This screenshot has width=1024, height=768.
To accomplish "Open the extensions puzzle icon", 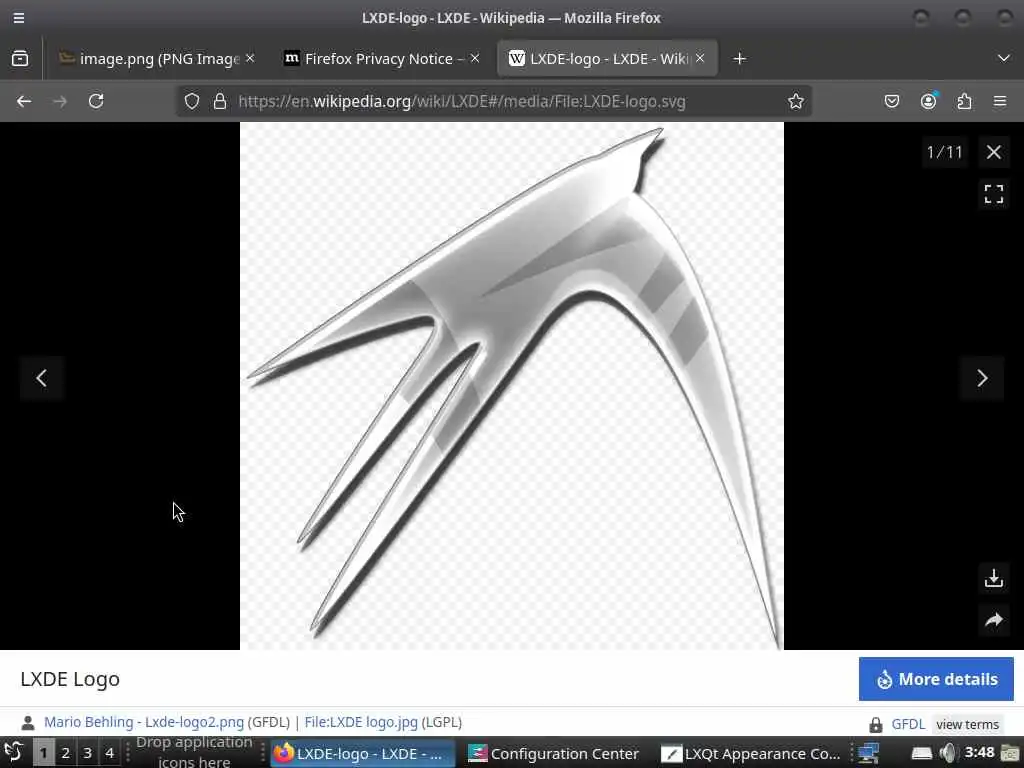I will (964, 101).
